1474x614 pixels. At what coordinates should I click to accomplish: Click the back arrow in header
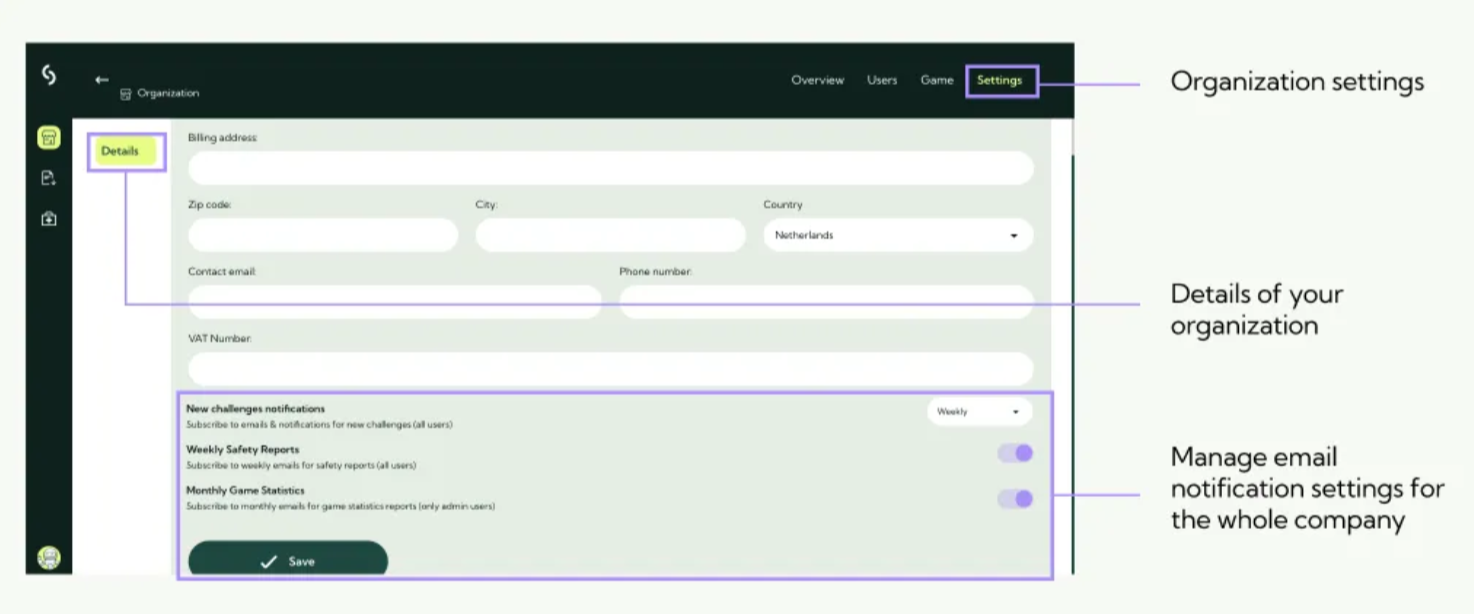101,79
